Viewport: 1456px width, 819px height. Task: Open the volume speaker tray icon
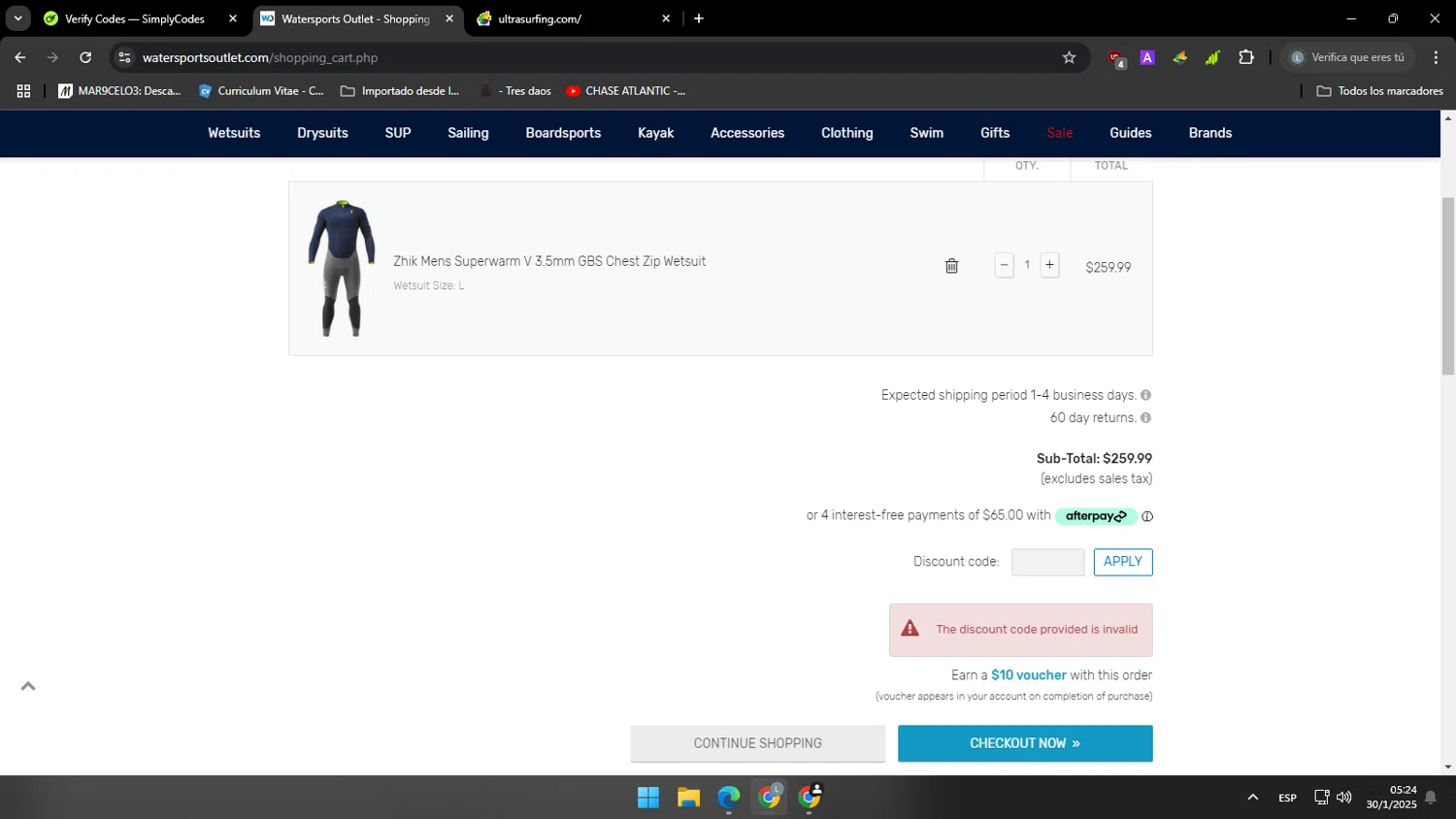(1344, 798)
